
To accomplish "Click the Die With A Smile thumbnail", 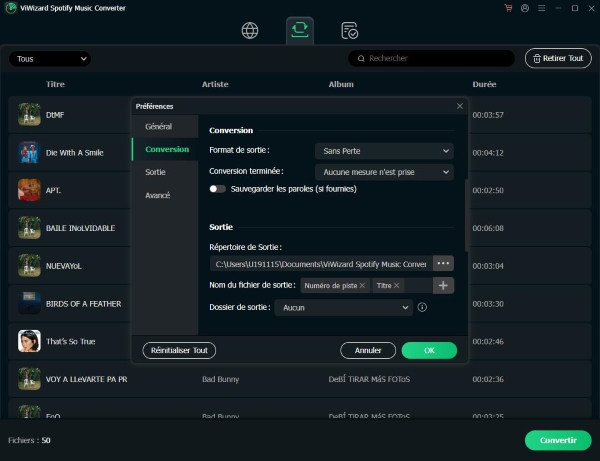I will coord(29,152).
